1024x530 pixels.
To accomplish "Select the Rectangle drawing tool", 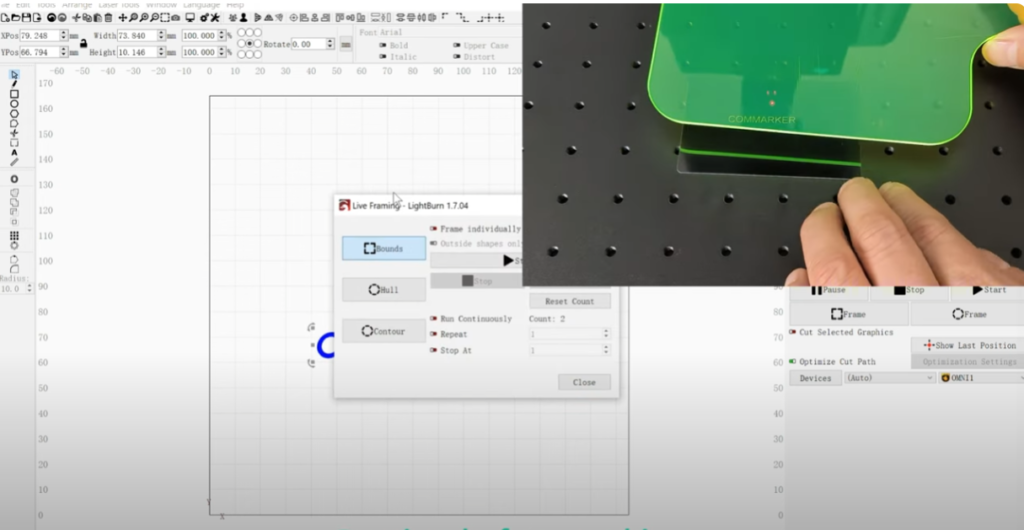I will [x=14, y=94].
